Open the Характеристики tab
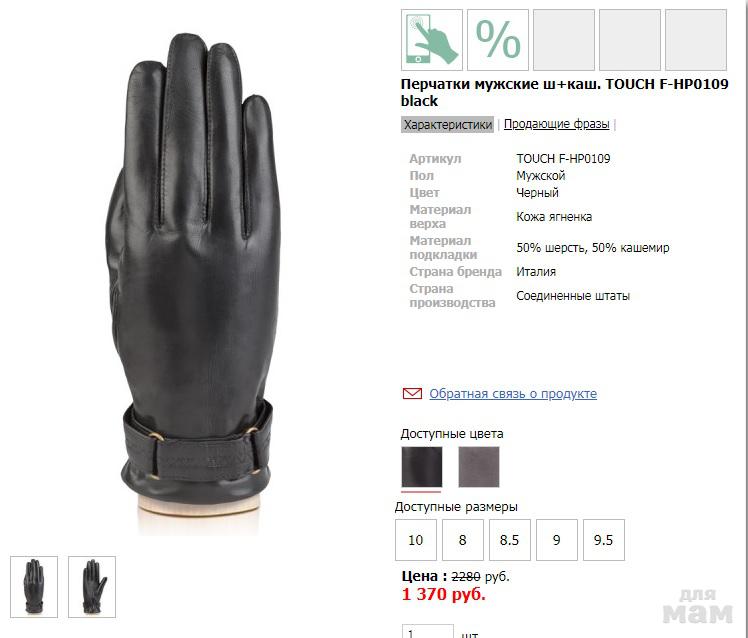This screenshot has width=748, height=638. click(447, 125)
